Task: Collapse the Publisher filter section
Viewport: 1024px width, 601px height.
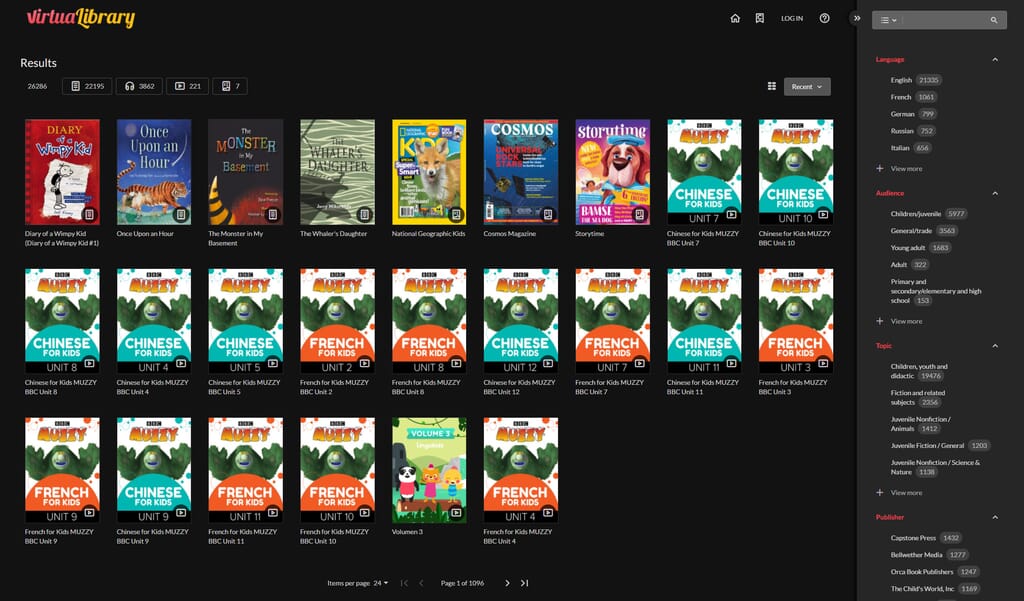Action: coord(995,517)
